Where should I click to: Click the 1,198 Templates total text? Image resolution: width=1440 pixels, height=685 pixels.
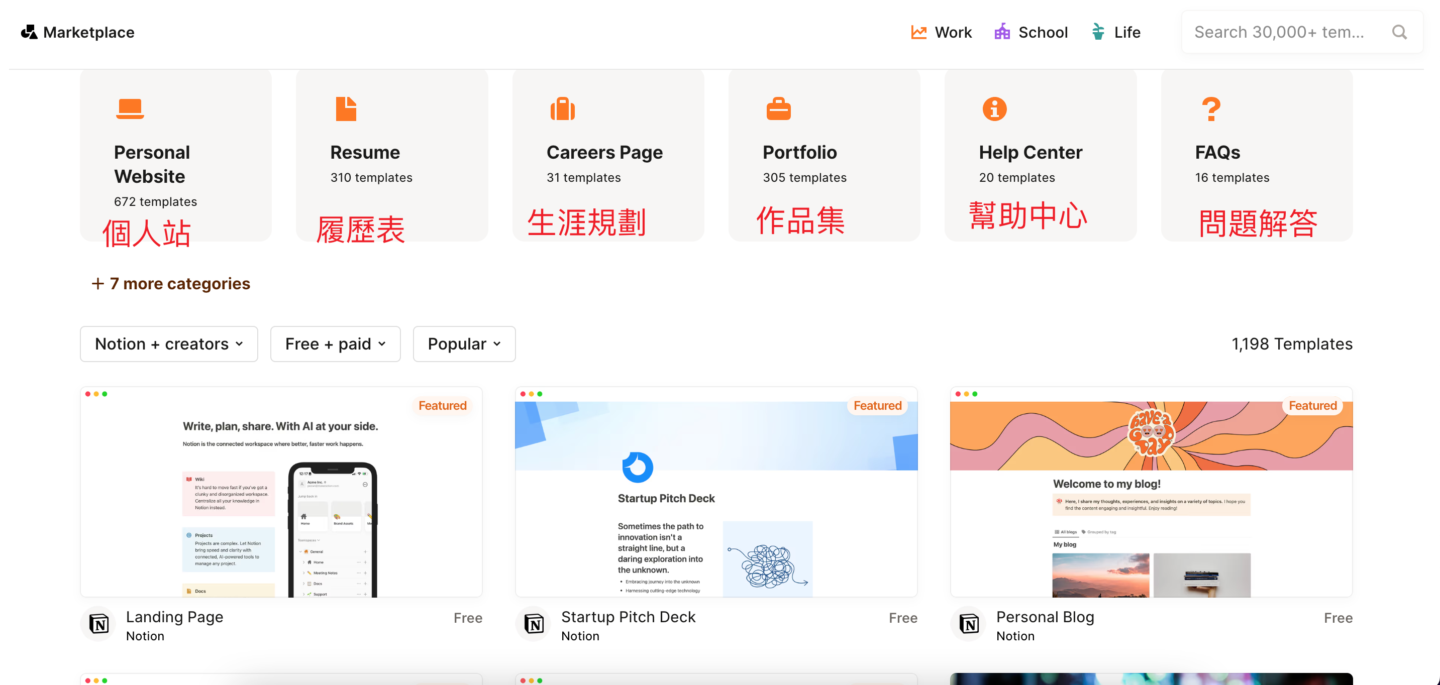coord(1292,344)
